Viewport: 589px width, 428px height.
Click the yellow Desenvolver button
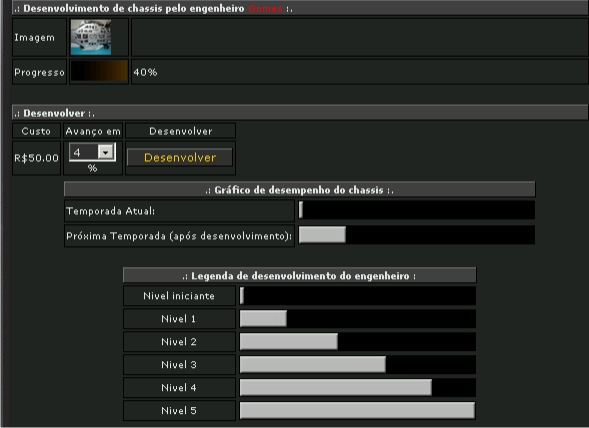[180, 157]
